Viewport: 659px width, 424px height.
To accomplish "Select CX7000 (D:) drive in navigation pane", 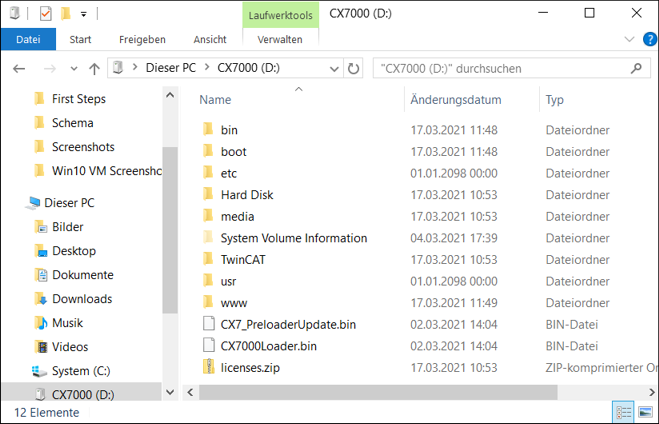I will pos(83,395).
